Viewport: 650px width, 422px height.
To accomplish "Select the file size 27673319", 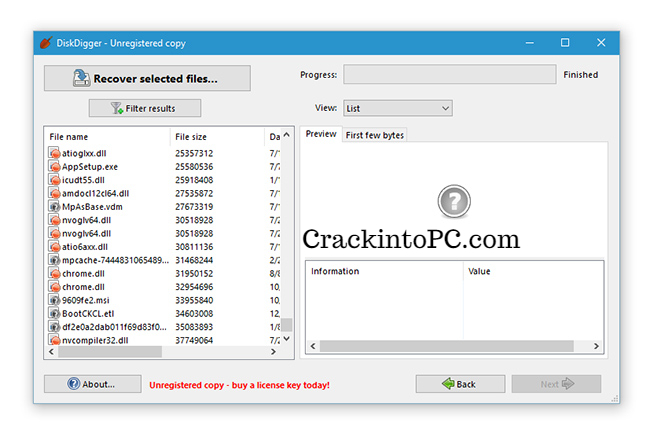I will [194, 206].
